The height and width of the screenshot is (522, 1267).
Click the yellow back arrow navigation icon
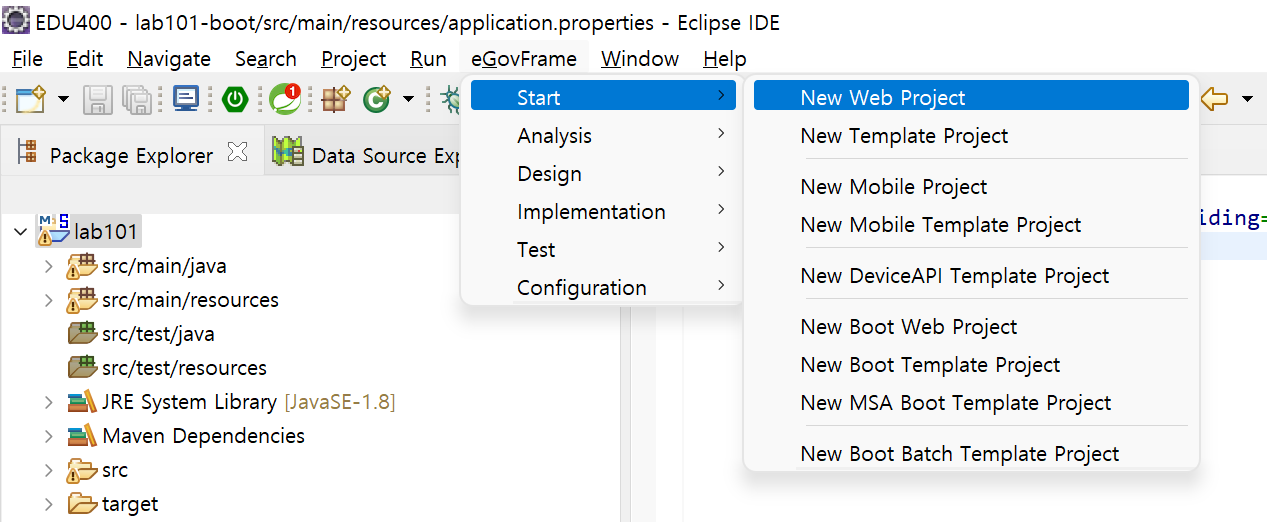pyautogui.click(x=1214, y=98)
